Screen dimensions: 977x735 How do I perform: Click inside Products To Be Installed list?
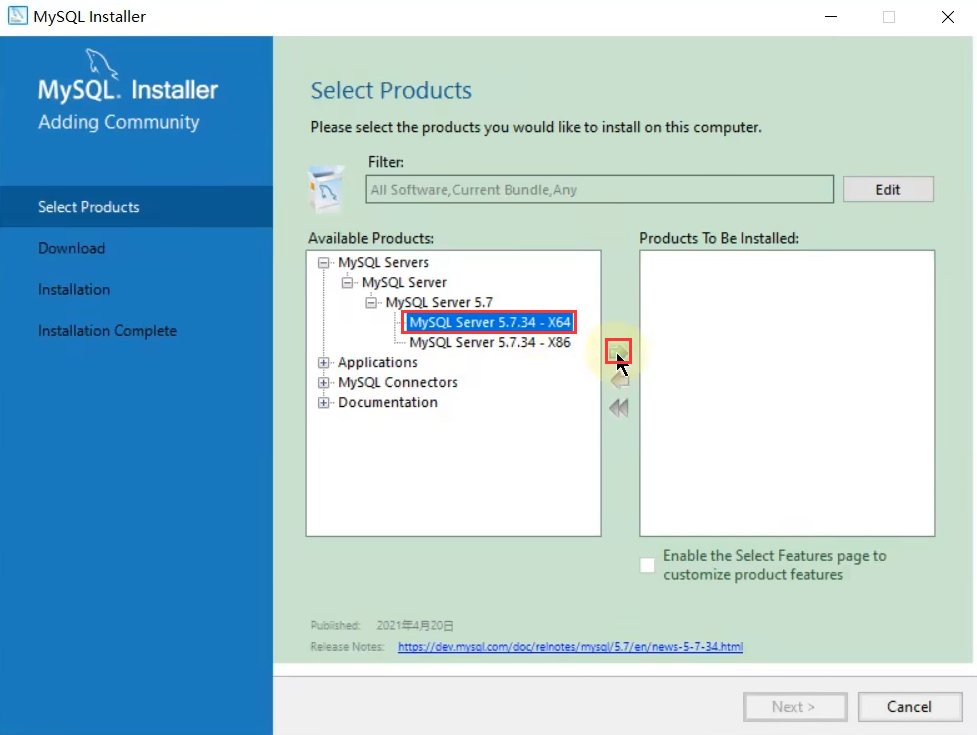(x=787, y=393)
